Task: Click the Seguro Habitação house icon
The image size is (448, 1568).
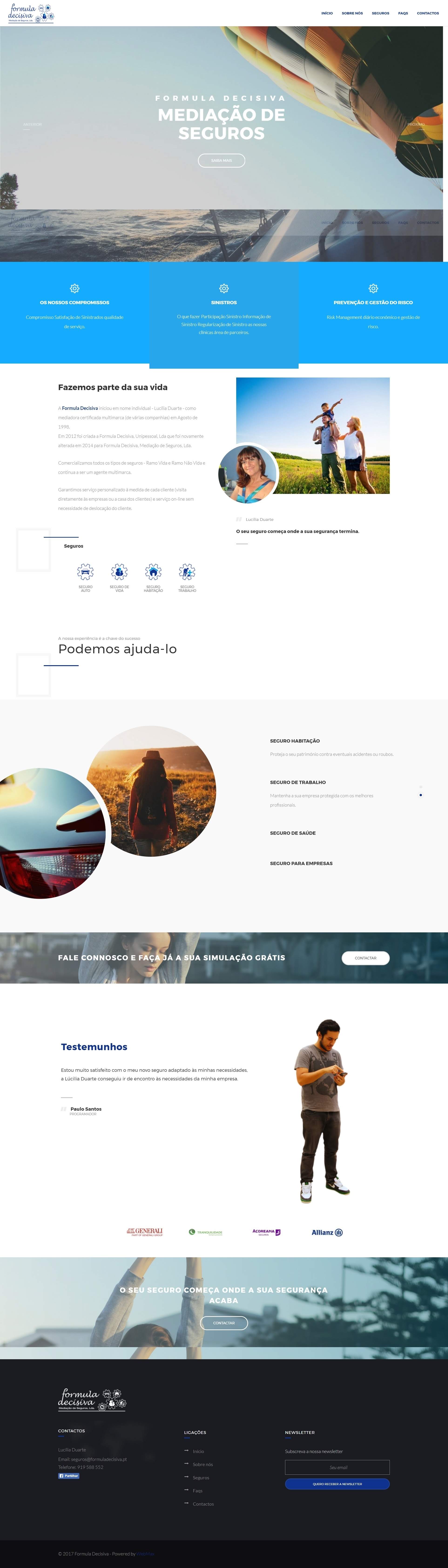Action: [153, 572]
